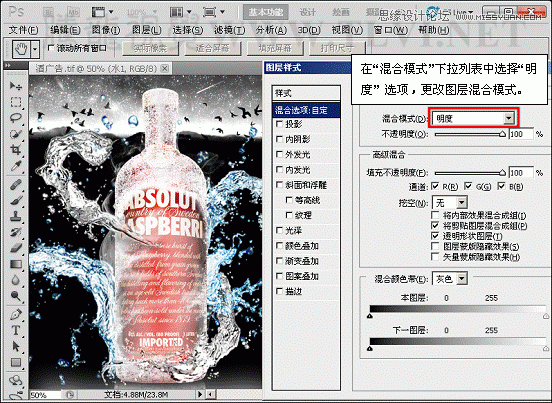Screen dimensions: 552x403
Task: Select the Brush tool
Action: 15,201
